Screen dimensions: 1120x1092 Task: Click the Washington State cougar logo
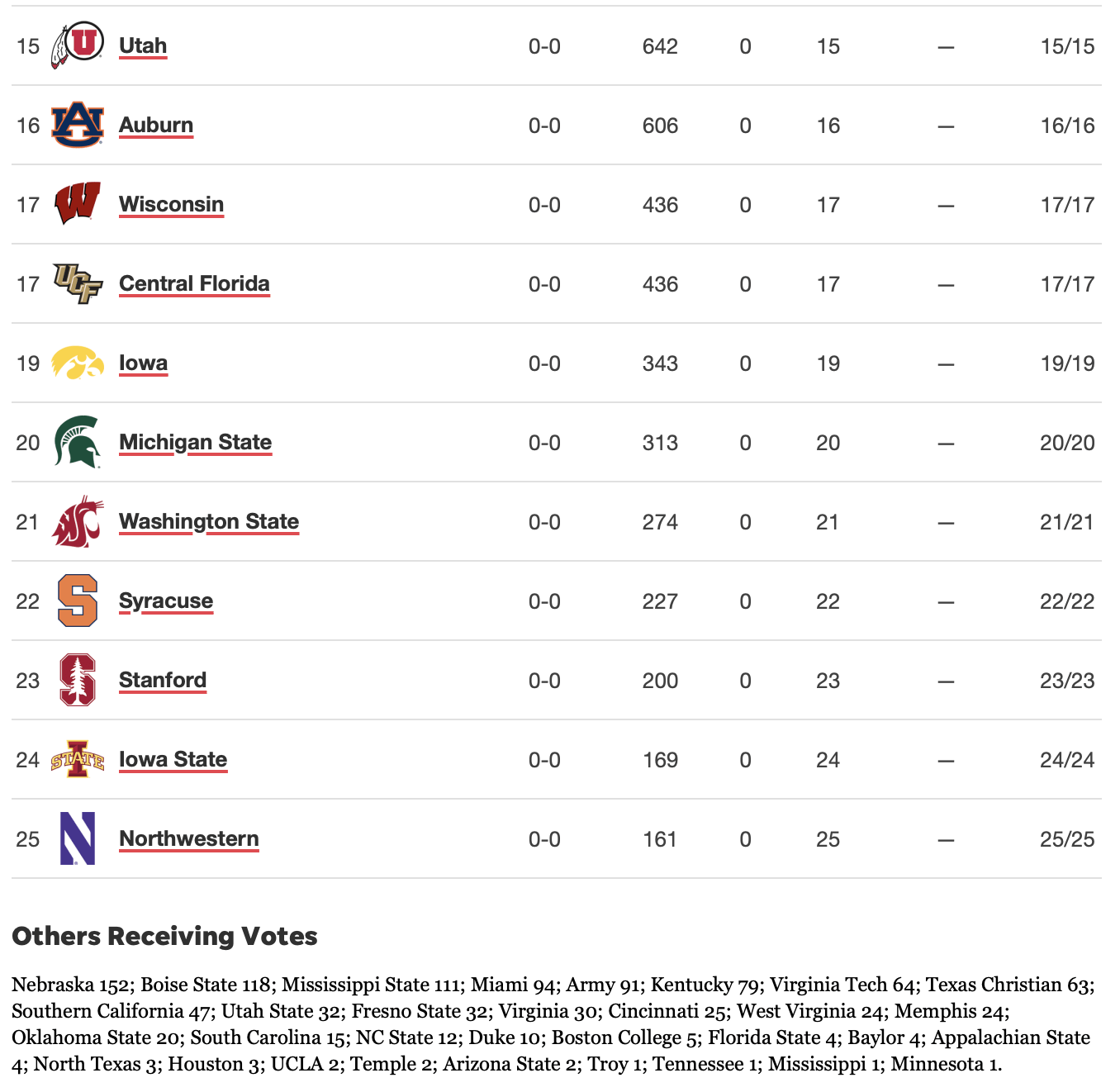coord(78,521)
